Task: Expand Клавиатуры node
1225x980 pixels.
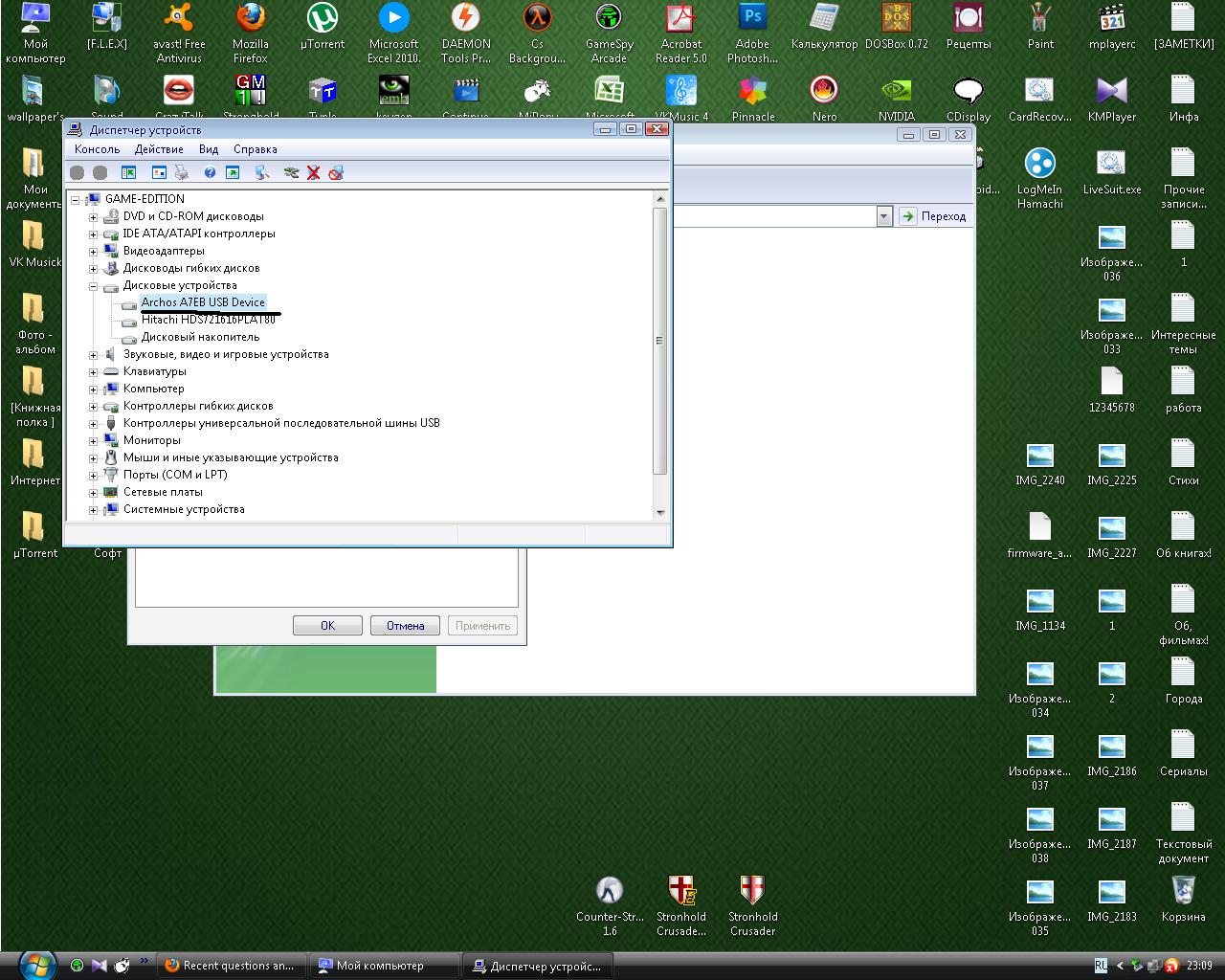Action: [94, 371]
